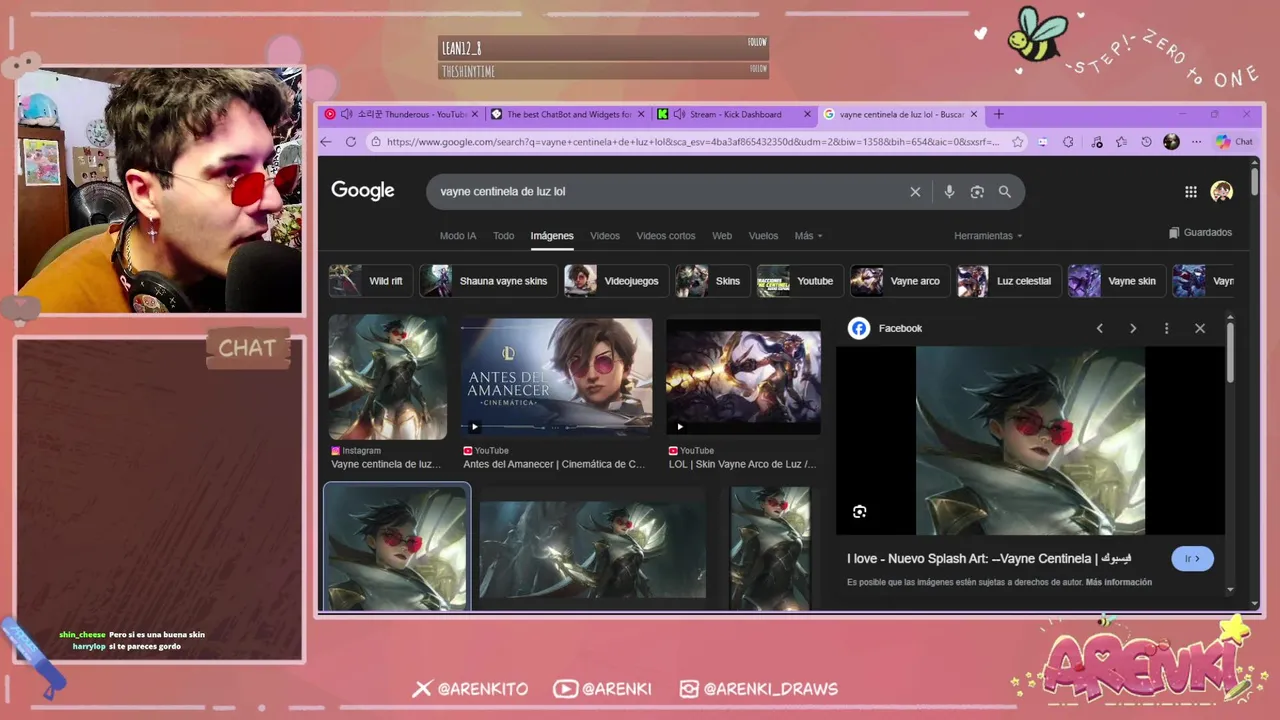Reload the page with the refresh icon
The image size is (1280, 720).
click(x=351, y=142)
